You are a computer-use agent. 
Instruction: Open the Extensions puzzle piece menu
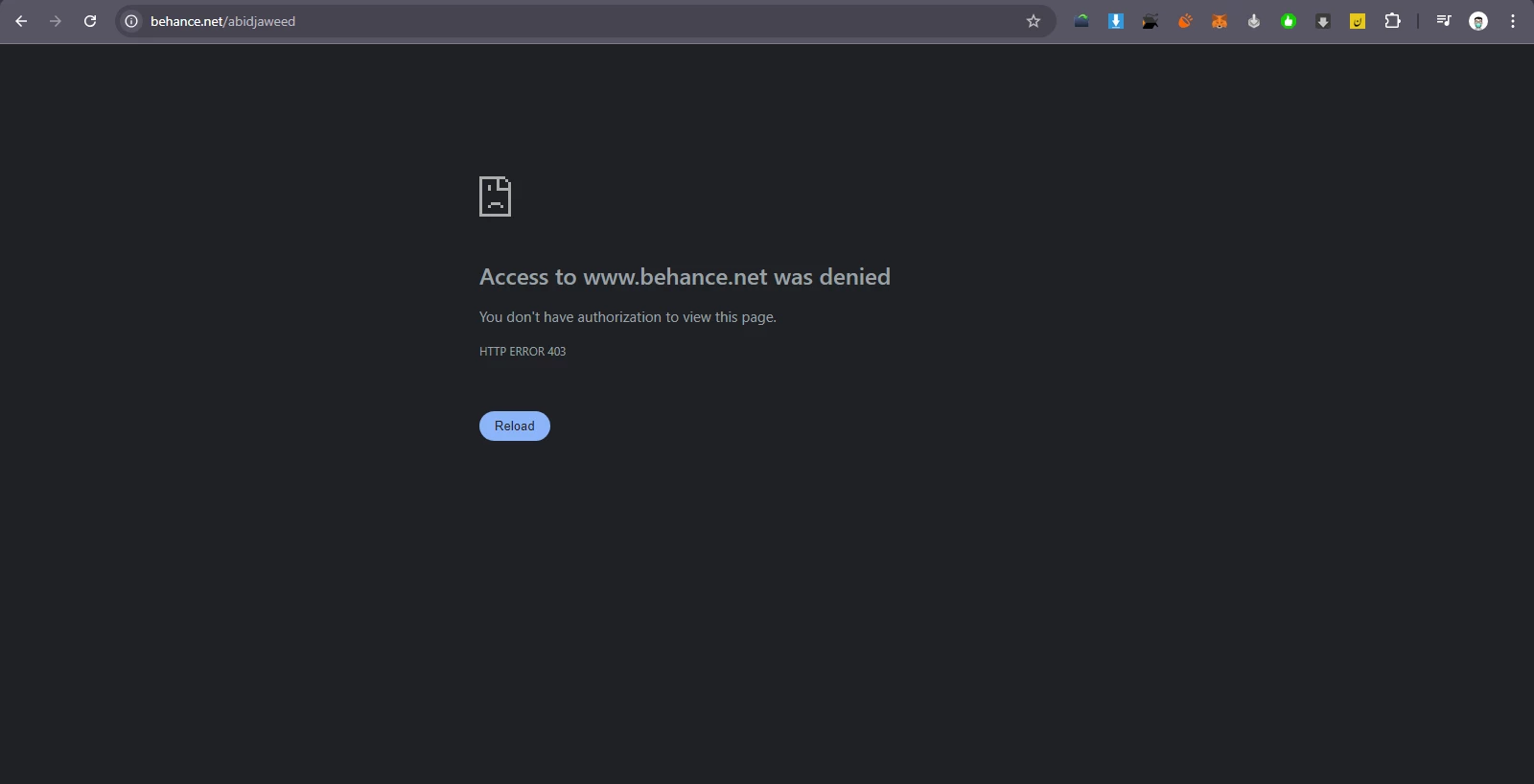pyautogui.click(x=1393, y=21)
